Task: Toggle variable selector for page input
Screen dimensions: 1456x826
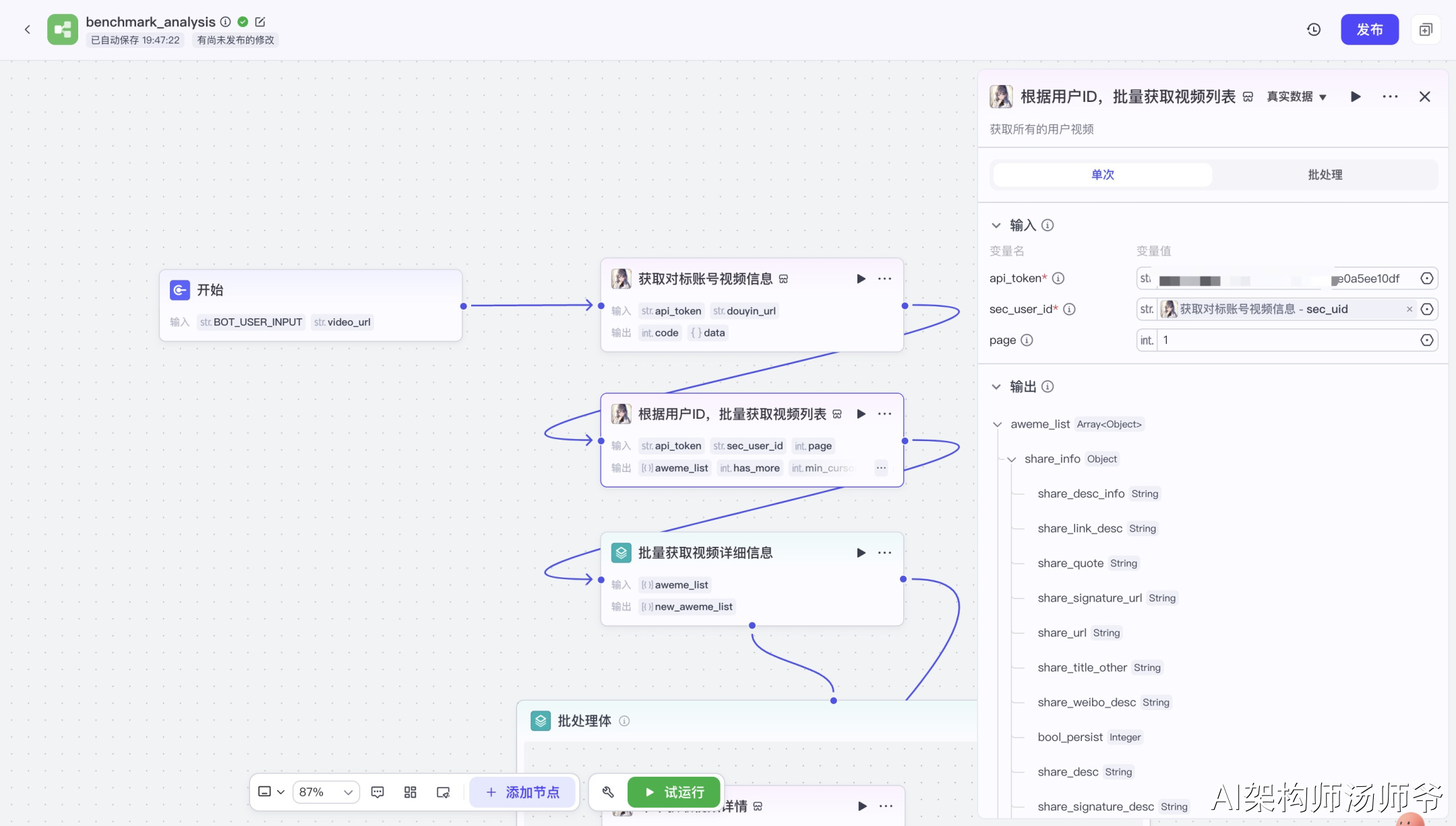Action: tap(1426, 341)
